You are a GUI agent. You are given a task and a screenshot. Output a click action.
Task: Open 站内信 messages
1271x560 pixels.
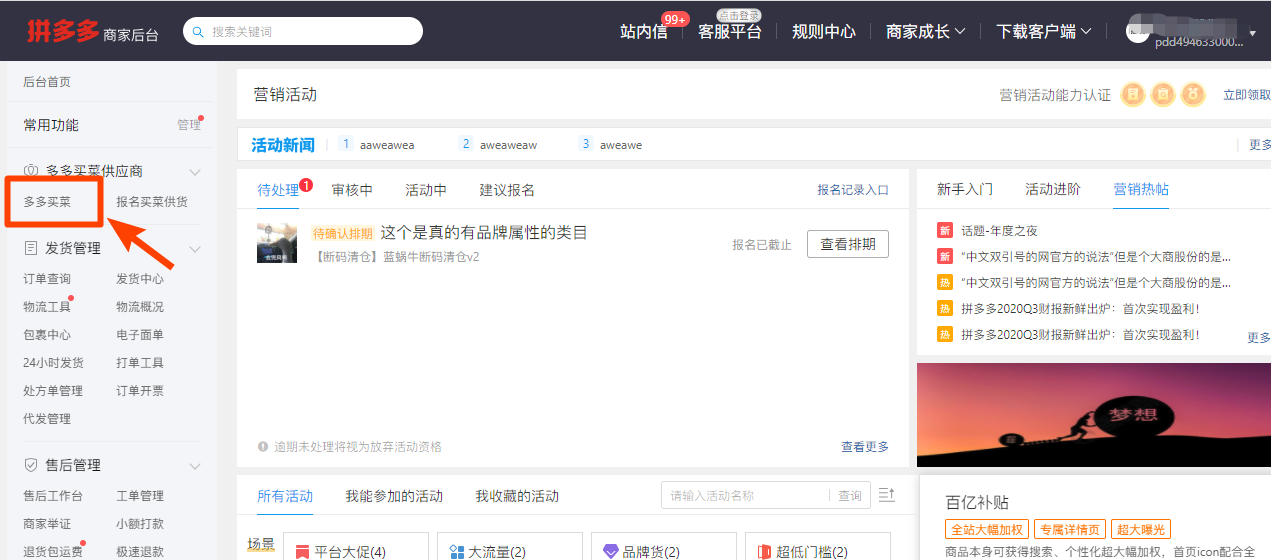click(x=643, y=31)
